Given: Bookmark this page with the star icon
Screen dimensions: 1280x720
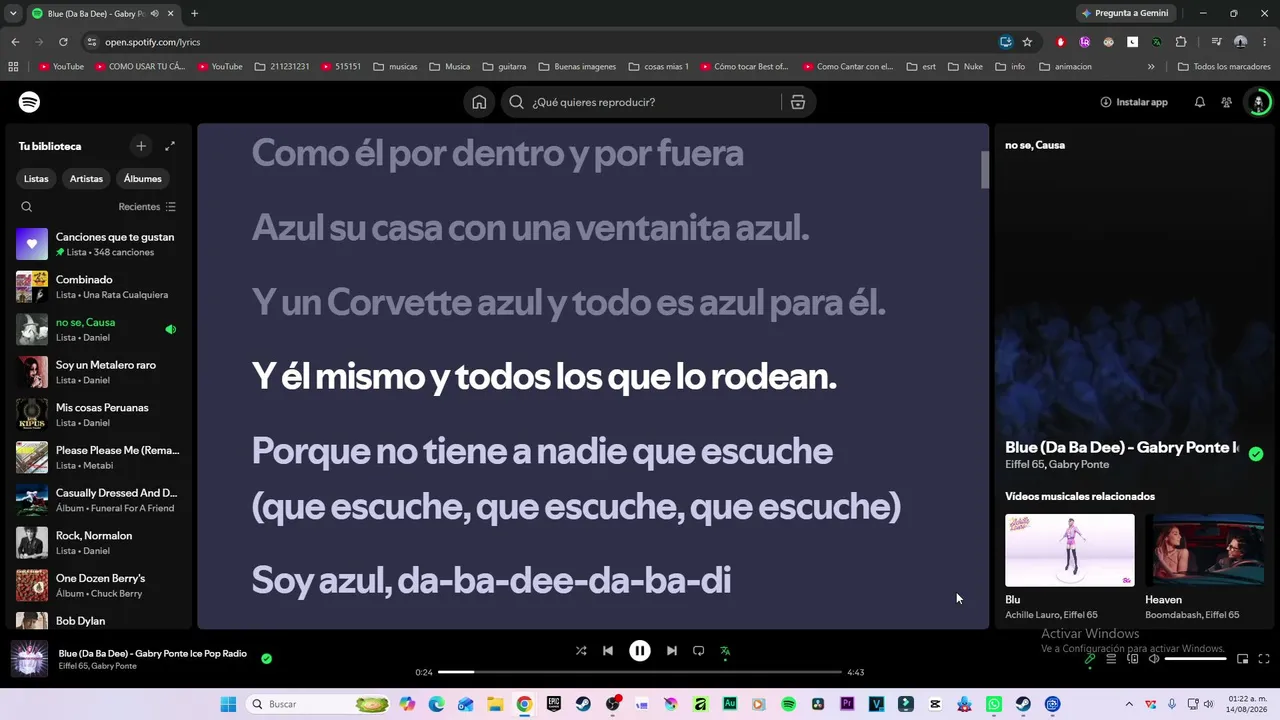Looking at the screenshot, I should [x=1027, y=42].
